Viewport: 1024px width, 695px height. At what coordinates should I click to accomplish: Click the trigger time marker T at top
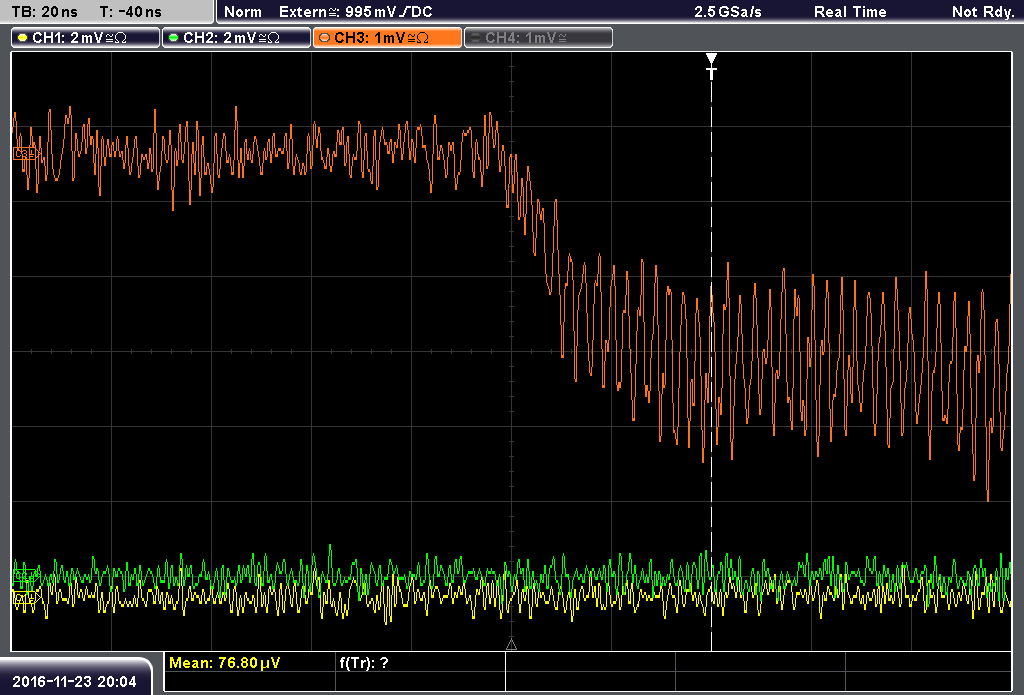pyautogui.click(x=711, y=66)
